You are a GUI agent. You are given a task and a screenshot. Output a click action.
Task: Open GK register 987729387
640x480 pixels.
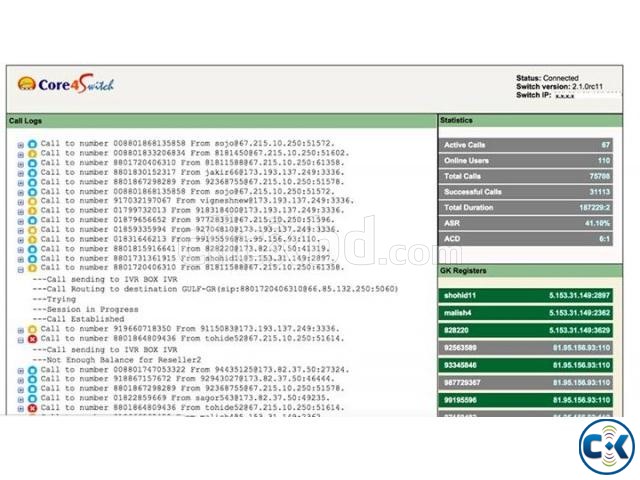(526, 382)
